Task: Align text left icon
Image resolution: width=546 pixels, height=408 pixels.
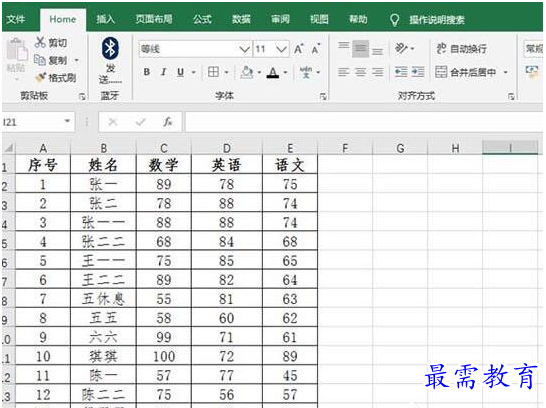Action: click(x=344, y=72)
